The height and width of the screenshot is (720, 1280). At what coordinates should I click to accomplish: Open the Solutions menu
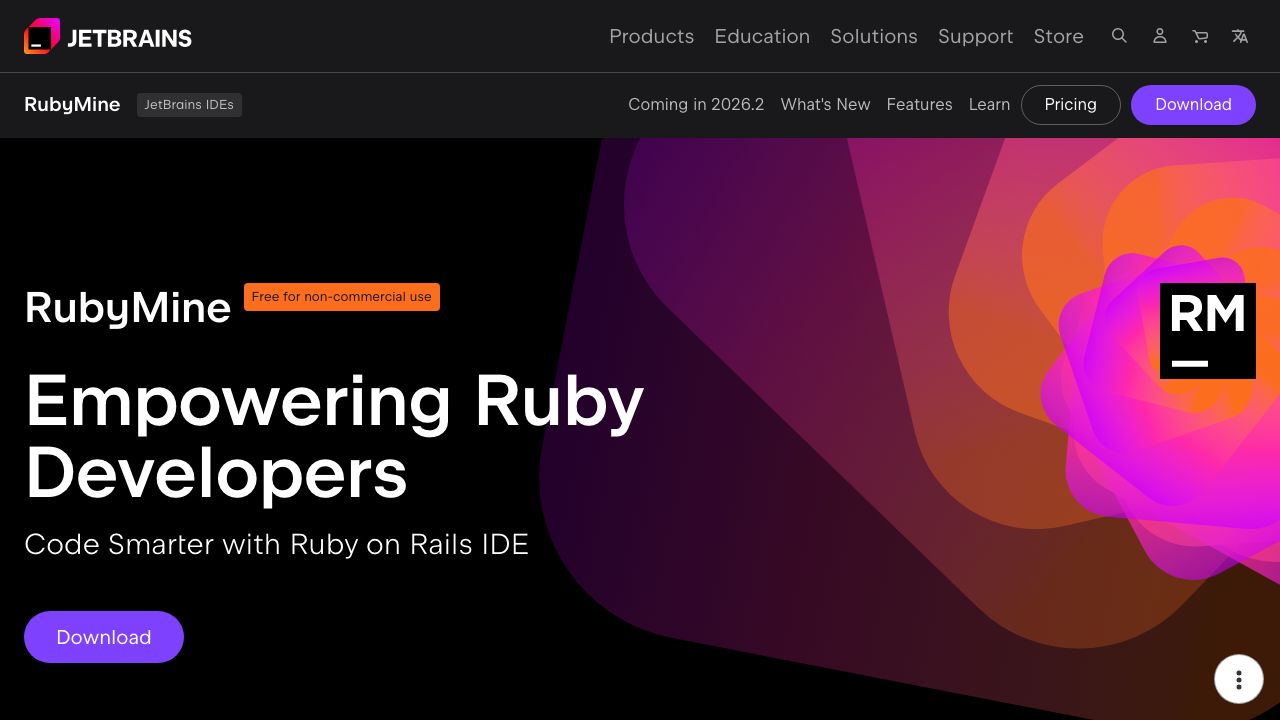point(874,36)
